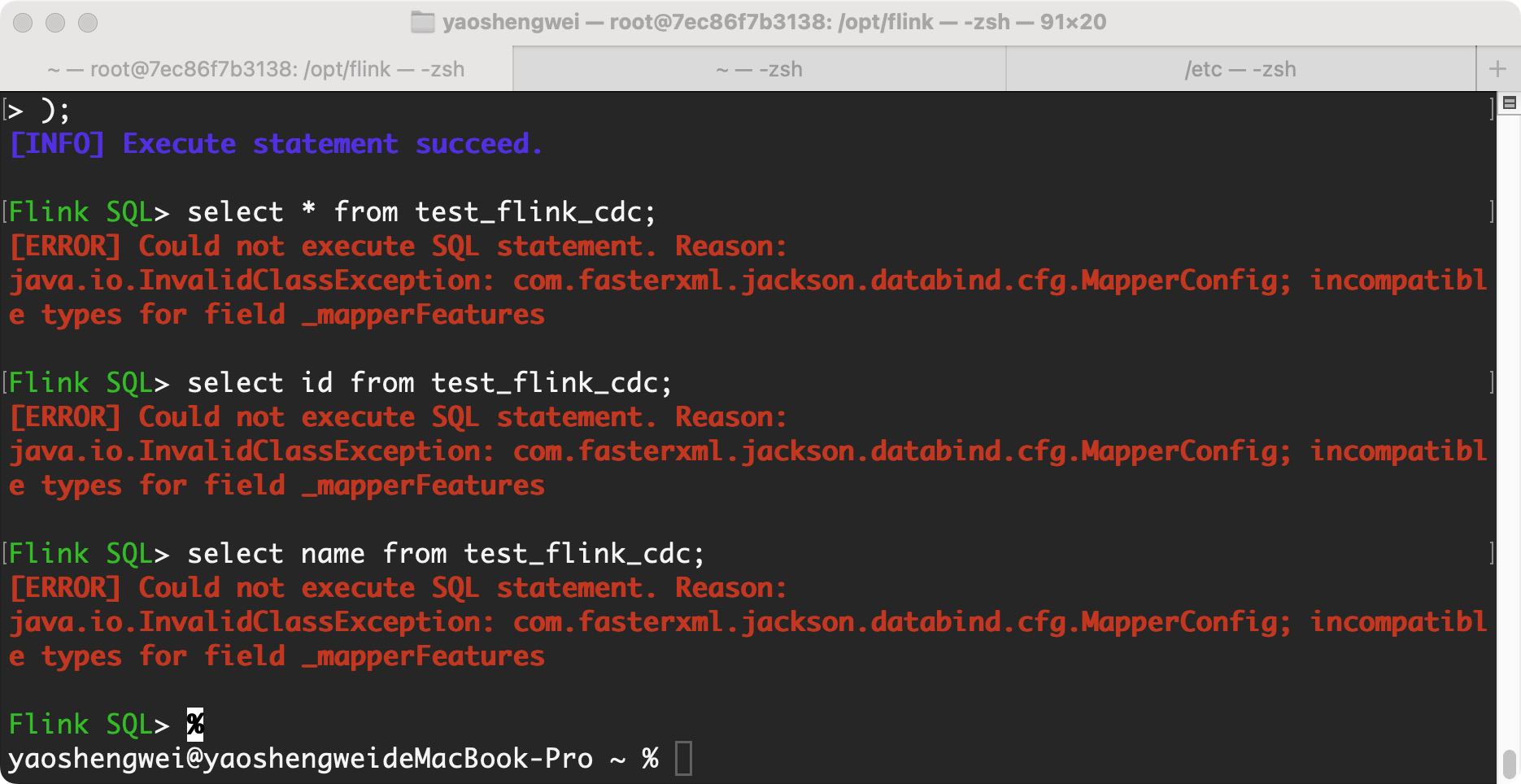Click the [ERROR] line below the 'select id' query
1521x784 pixels.
398,417
